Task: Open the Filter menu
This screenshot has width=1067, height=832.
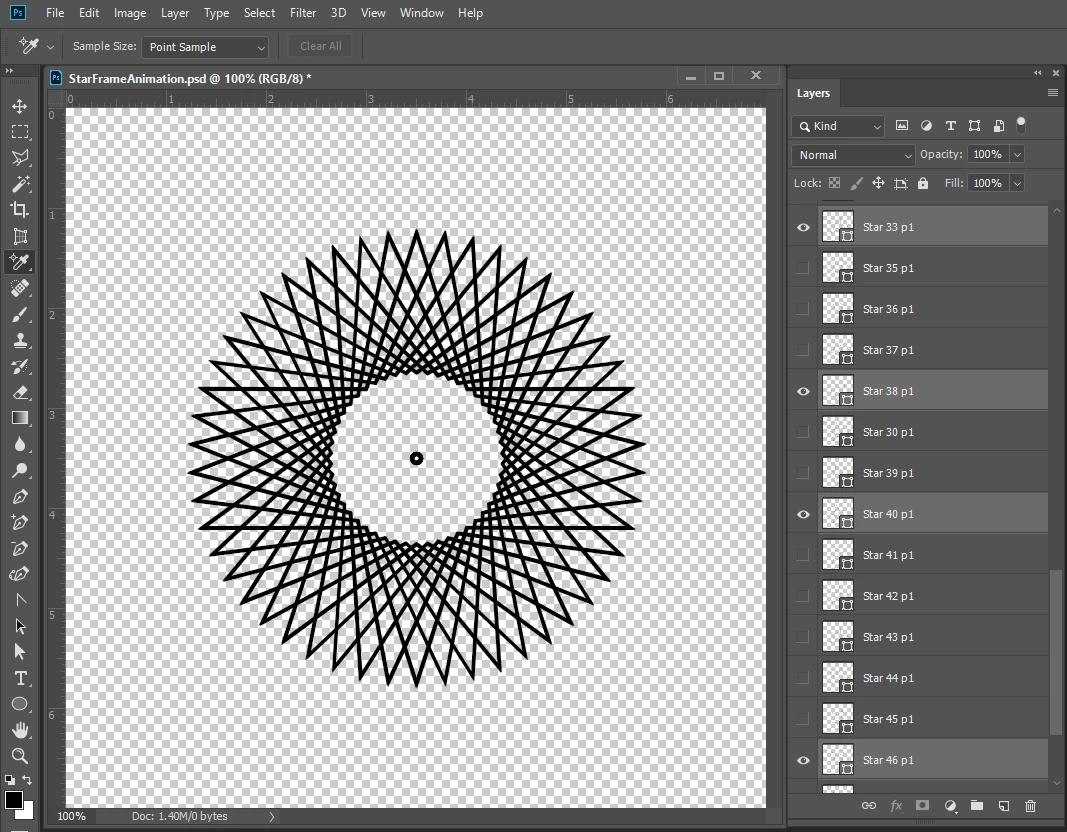Action: coord(303,13)
